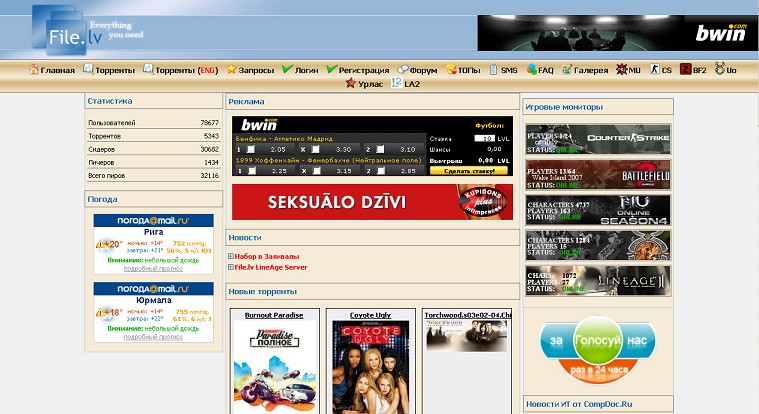Image resolution: width=759 pixels, height=414 pixels.
Task: Open the FAQ menu link
Action: [x=546, y=70]
